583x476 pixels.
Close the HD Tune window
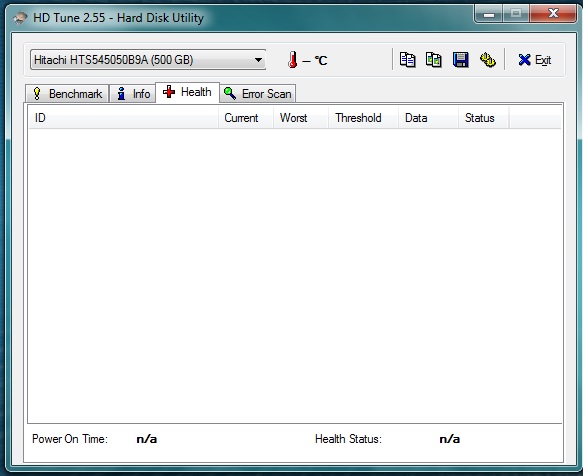pyautogui.click(x=553, y=14)
